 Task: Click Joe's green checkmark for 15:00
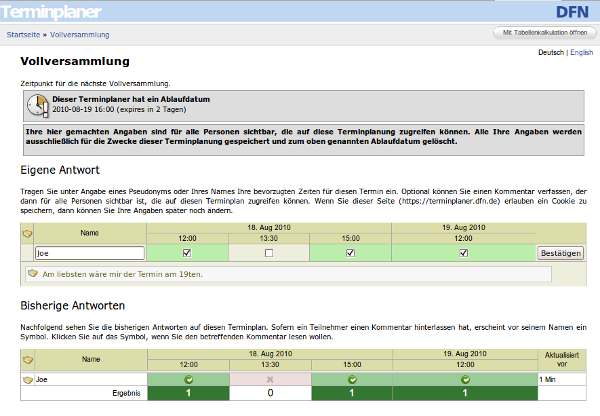coord(350,380)
